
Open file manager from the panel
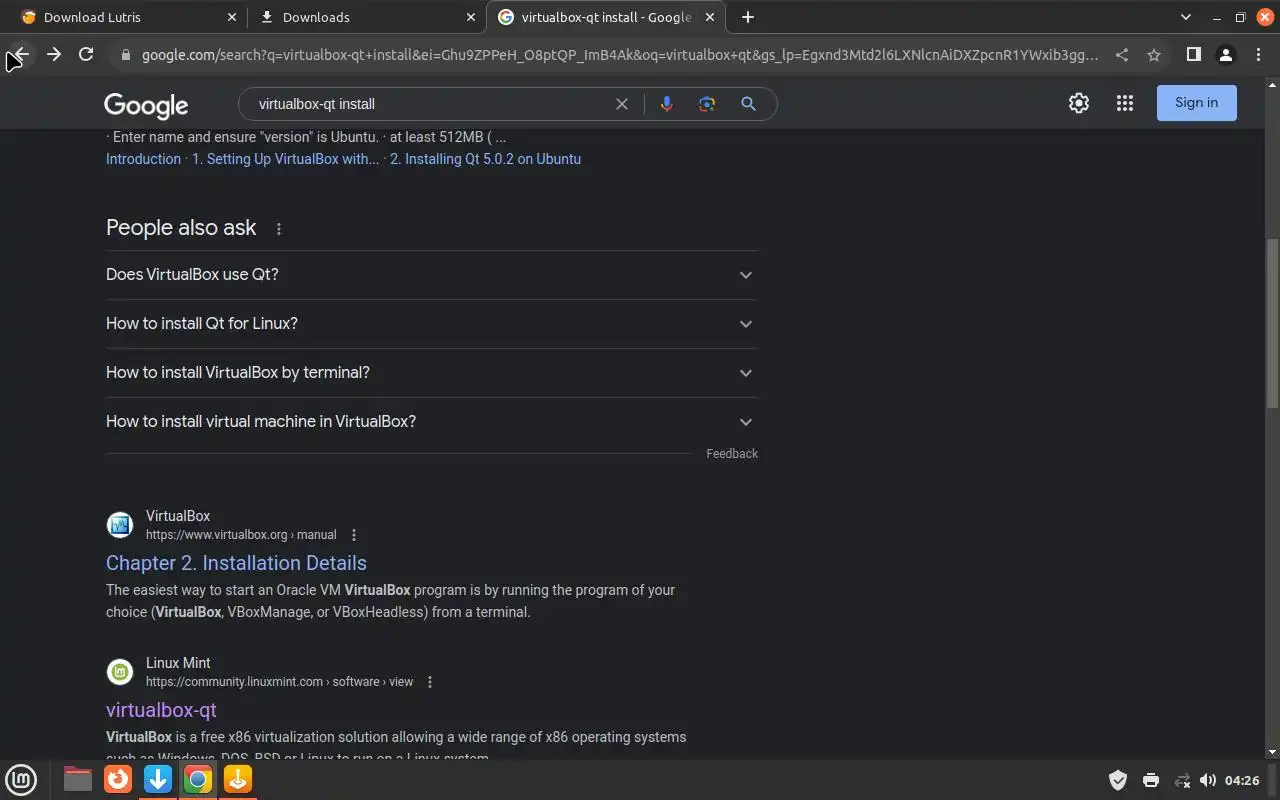coord(78,779)
